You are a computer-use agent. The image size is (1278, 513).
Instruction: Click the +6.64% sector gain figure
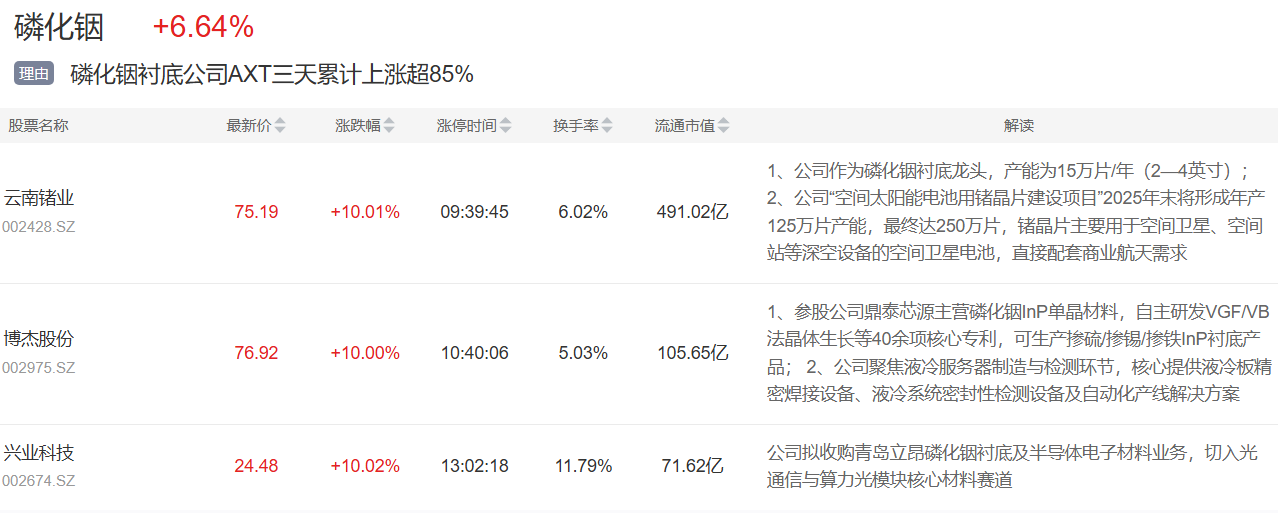(x=203, y=27)
